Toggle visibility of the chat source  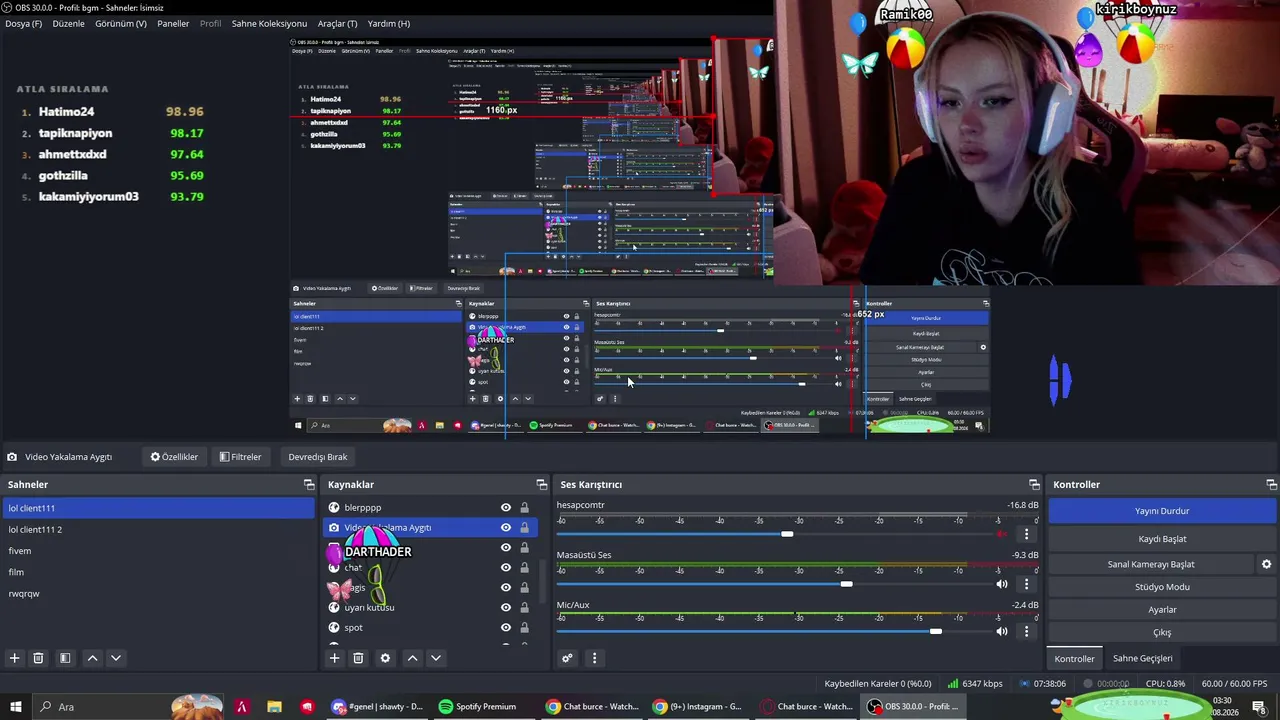(506, 568)
